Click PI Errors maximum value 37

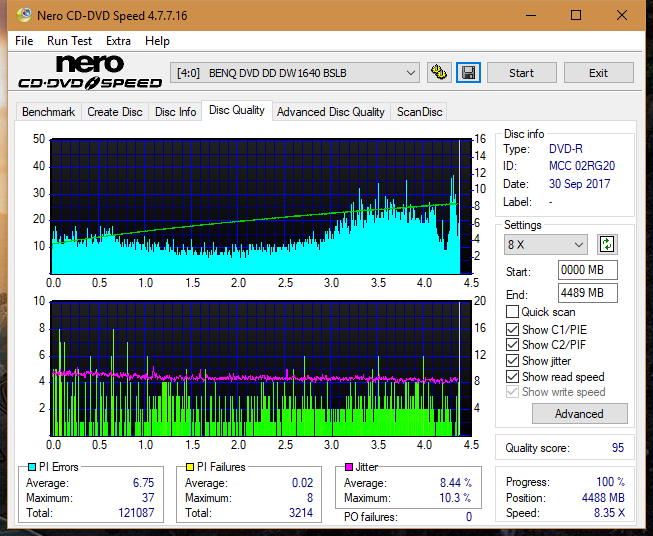click(x=148, y=498)
